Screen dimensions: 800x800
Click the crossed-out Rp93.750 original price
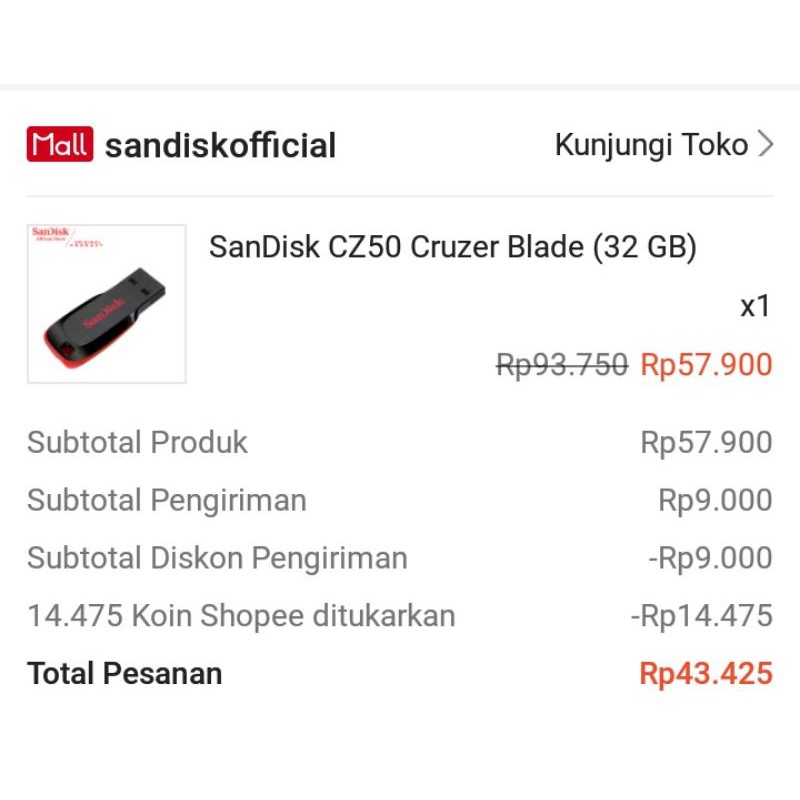click(562, 365)
